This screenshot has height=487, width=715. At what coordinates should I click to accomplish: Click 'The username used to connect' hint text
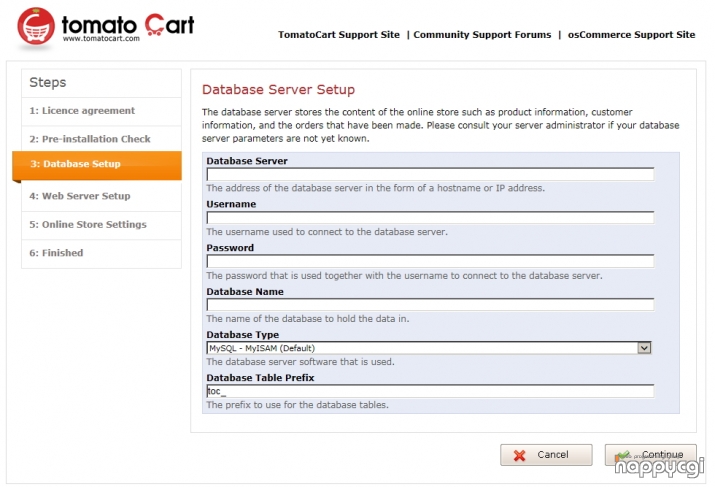[327, 232]
